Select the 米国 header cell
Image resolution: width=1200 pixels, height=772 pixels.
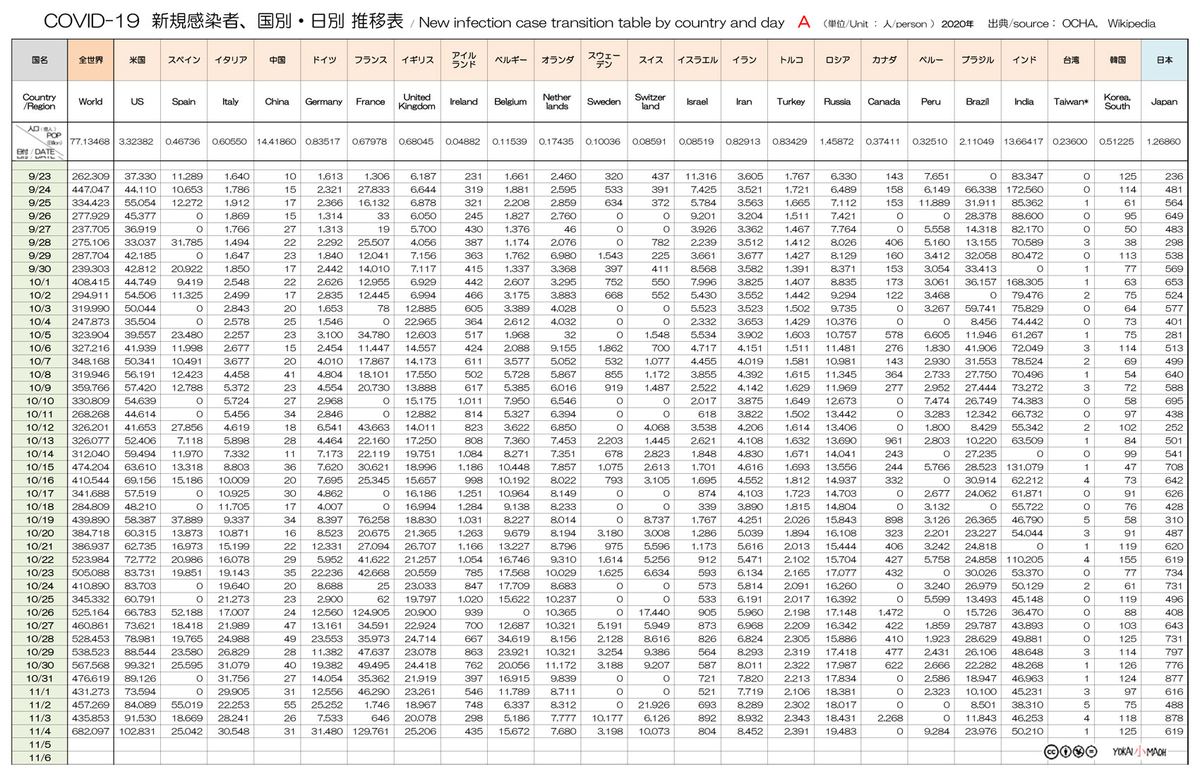[137, 60]
